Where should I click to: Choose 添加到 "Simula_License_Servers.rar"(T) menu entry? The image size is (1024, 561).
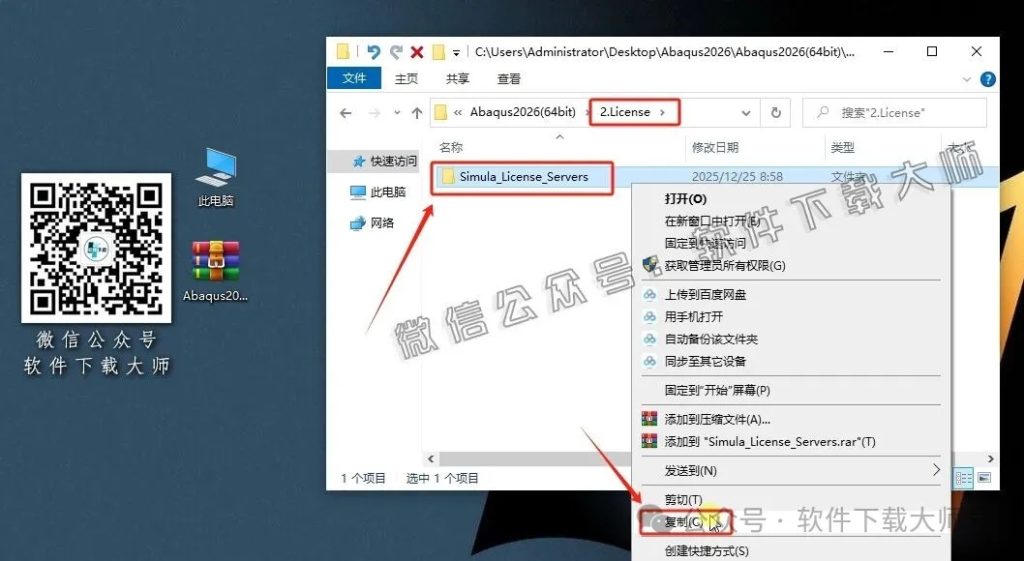(769, 441)
